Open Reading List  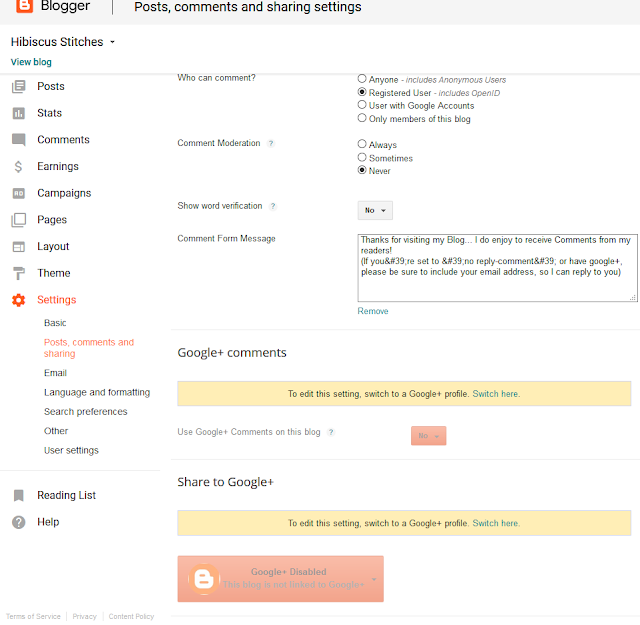[x=67, y=496]
